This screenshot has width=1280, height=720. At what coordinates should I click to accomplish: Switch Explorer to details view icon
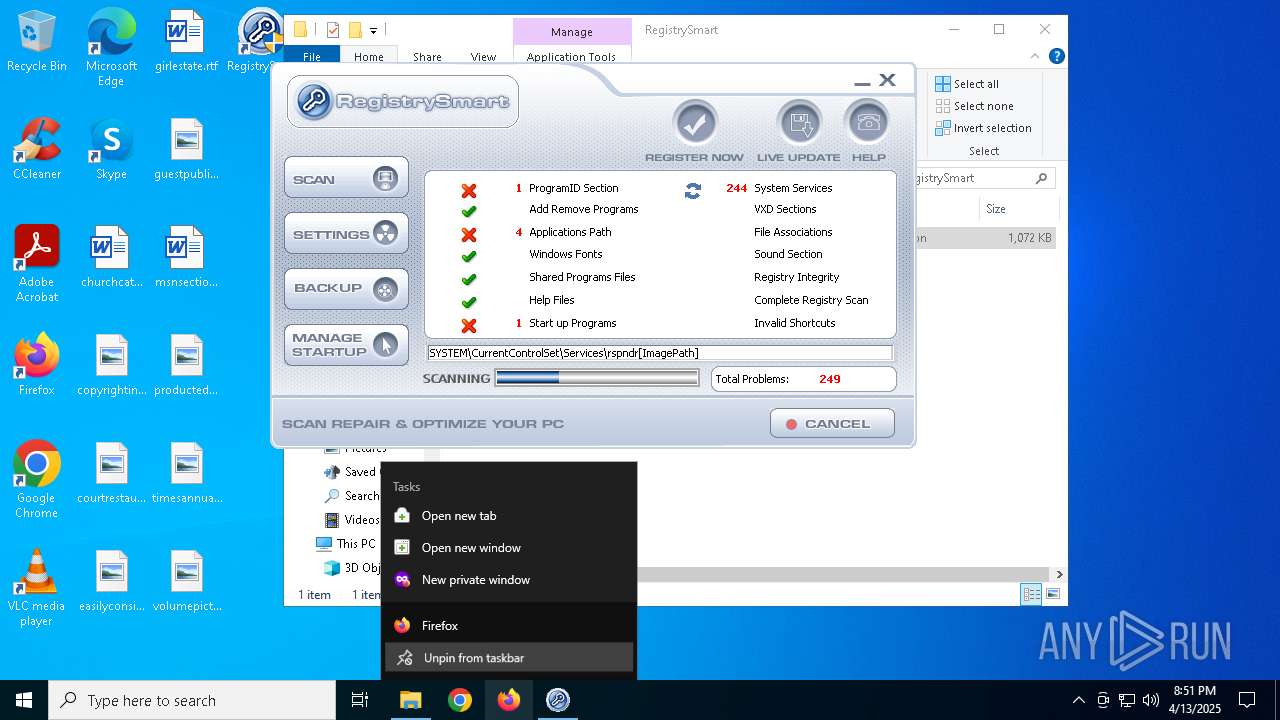[x=1031, y=594]
